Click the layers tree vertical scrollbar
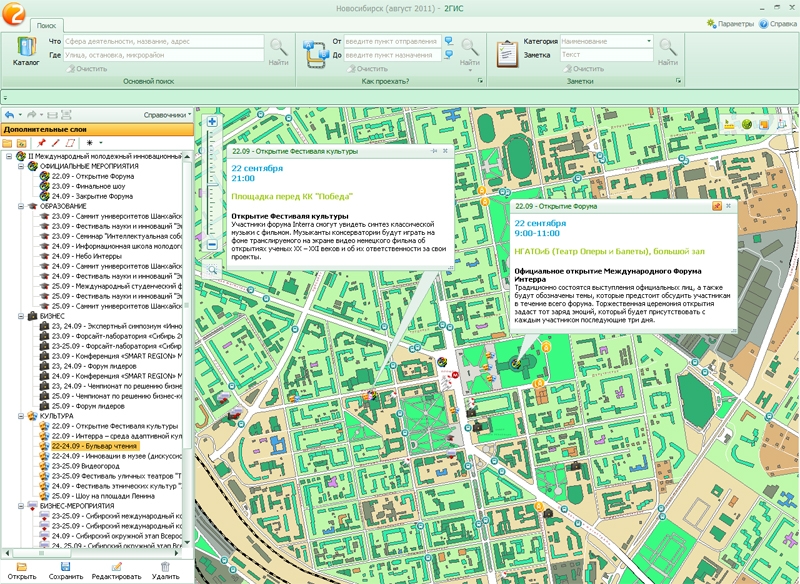Screen dimensions: 800x584 point(187,348)
